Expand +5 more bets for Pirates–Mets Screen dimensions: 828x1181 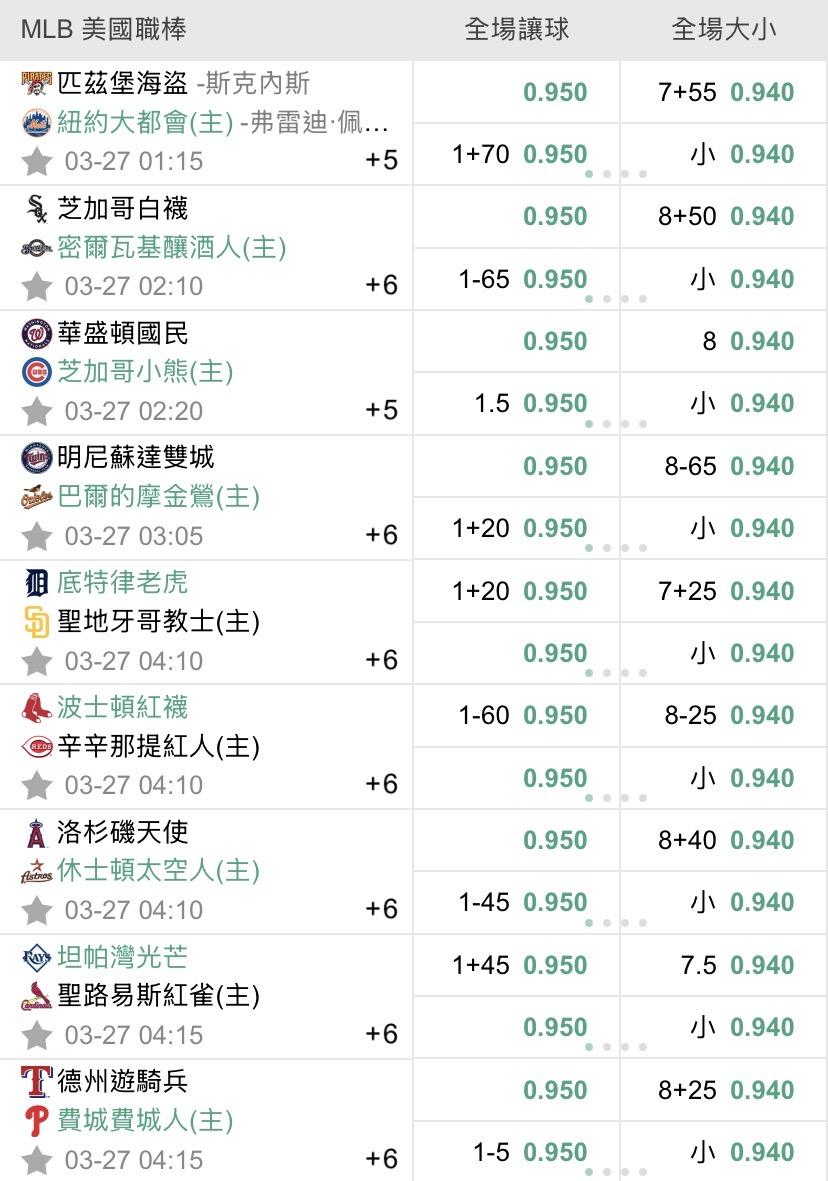(x=381, y=161)
